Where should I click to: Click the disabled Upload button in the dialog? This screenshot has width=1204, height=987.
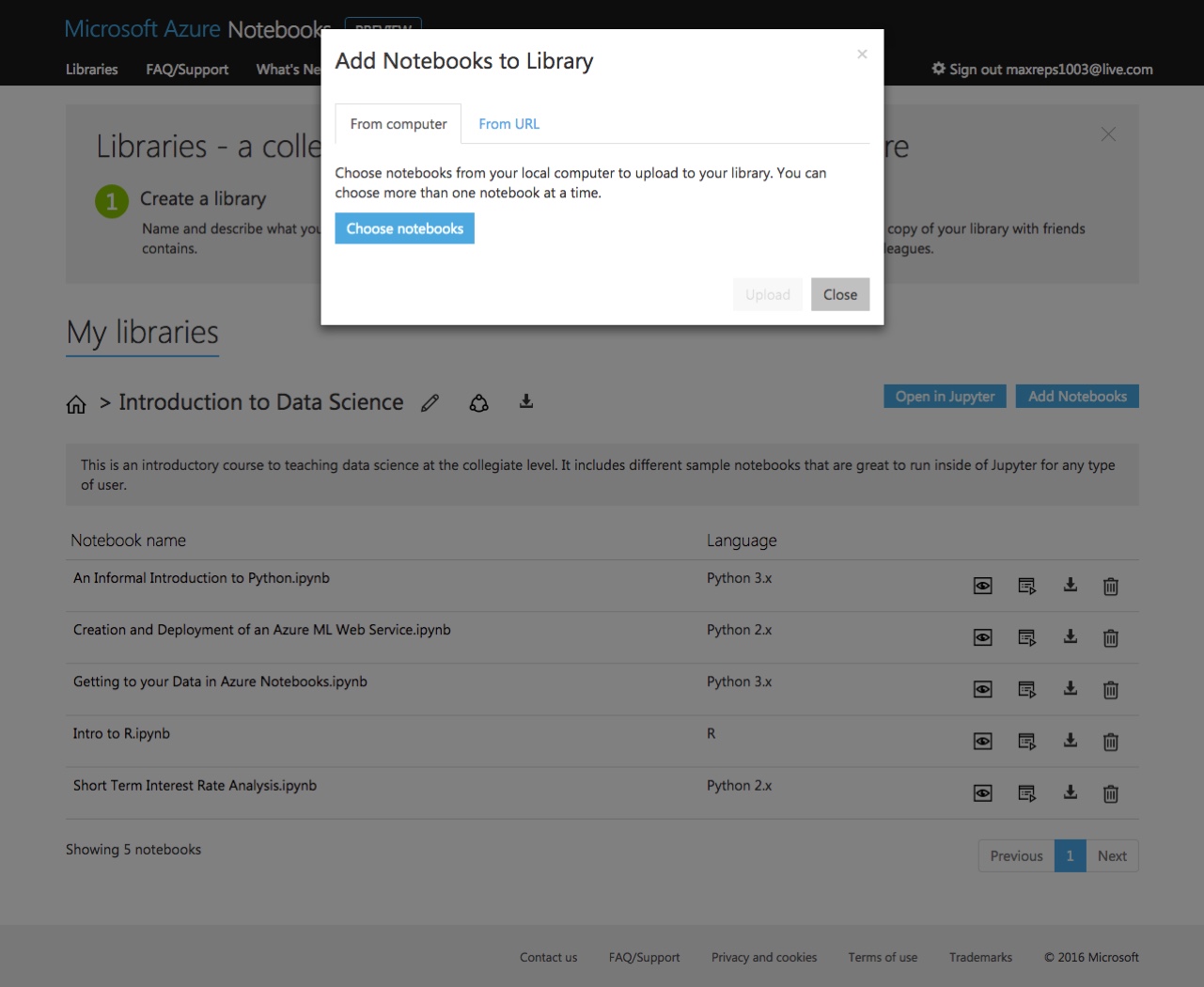[768, 294]
